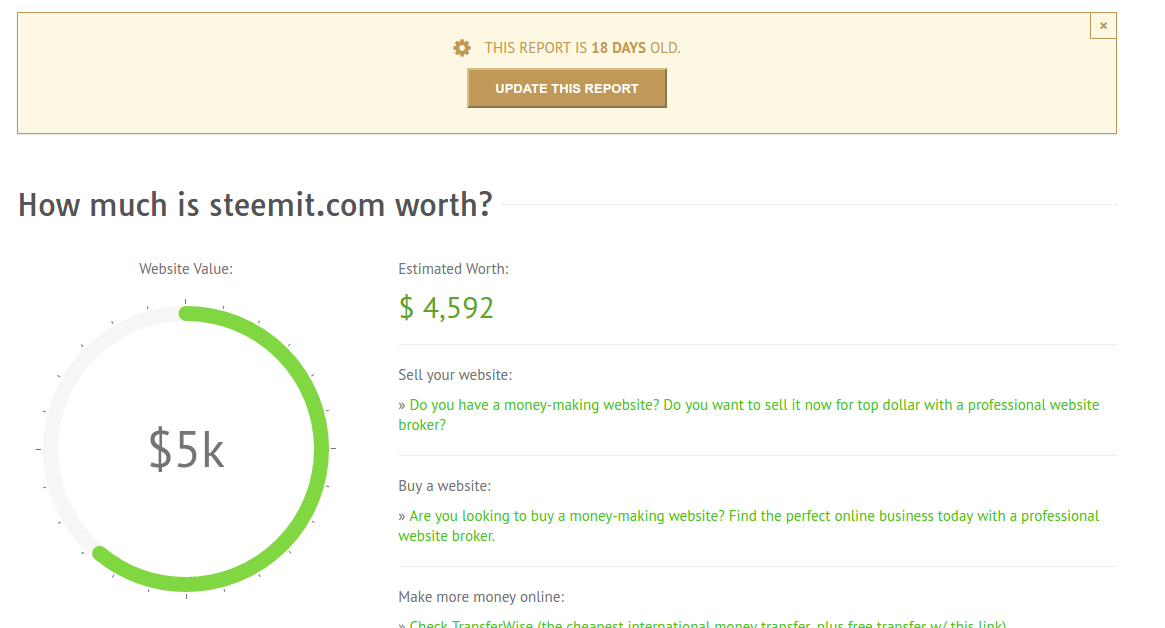This screenshot has height=628, width=1165.
Task: Click the "Sell your website:" section label
Action: pos(455,375)
